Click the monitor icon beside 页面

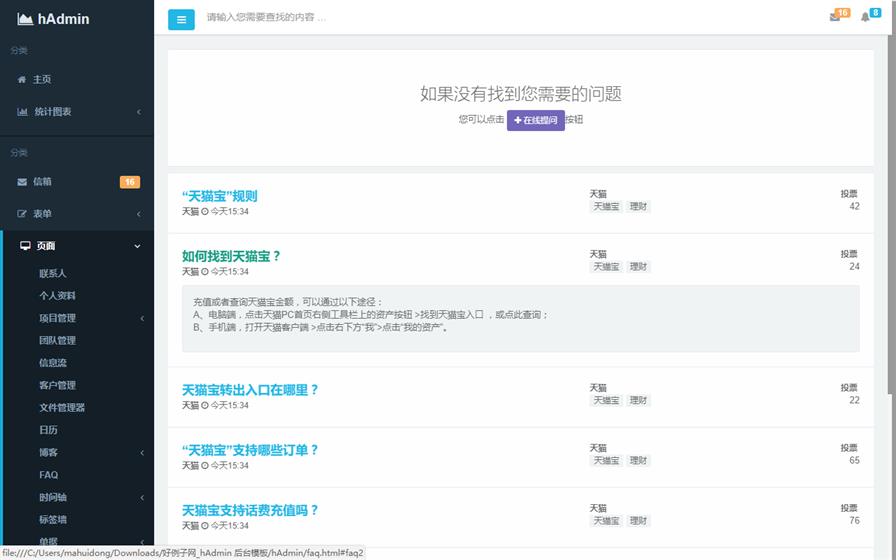25,246
